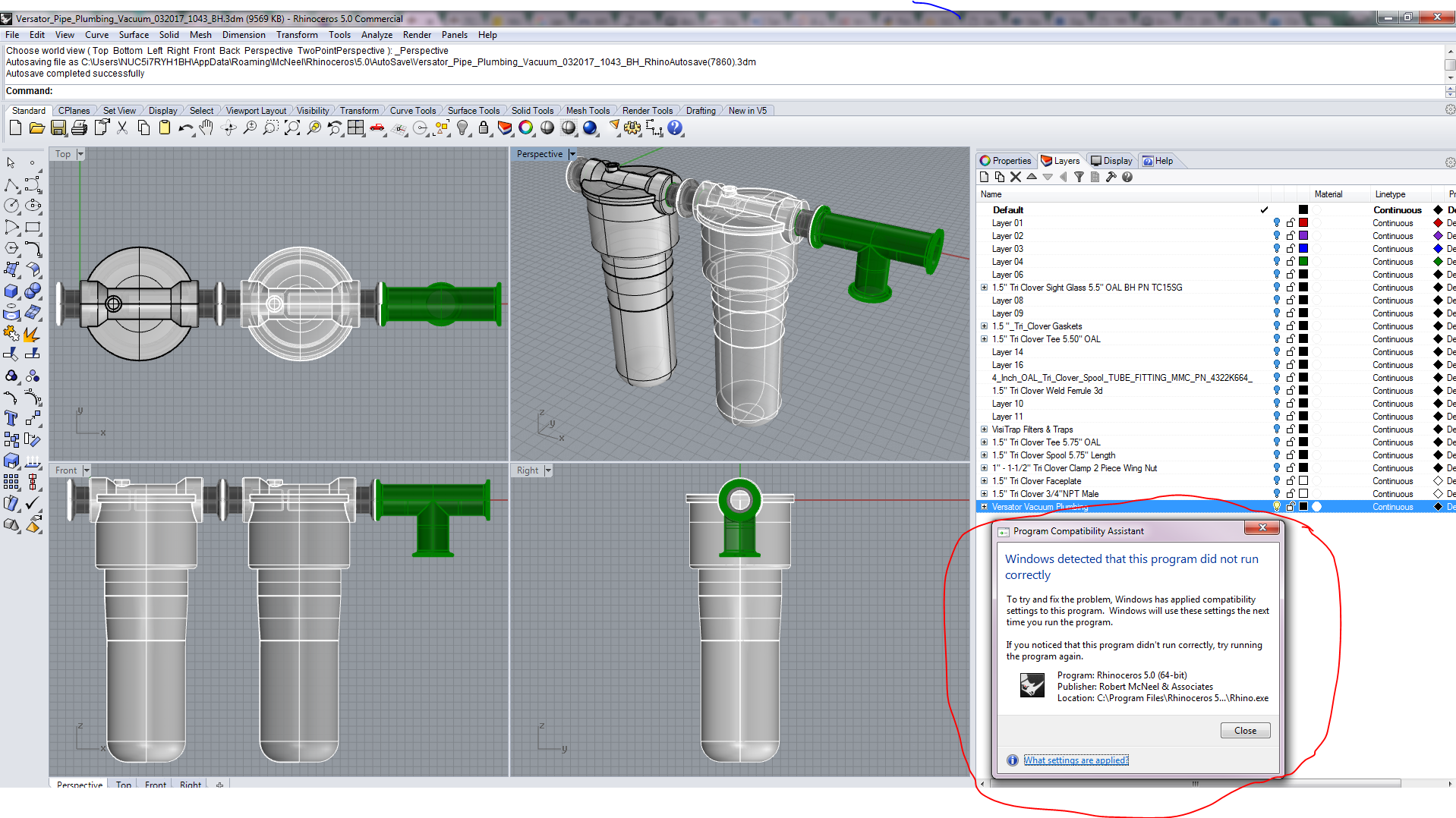This screenshot has height=818, width=1456.
Task: Toggle lock for Layer 03
Action: coord(1291,249)
